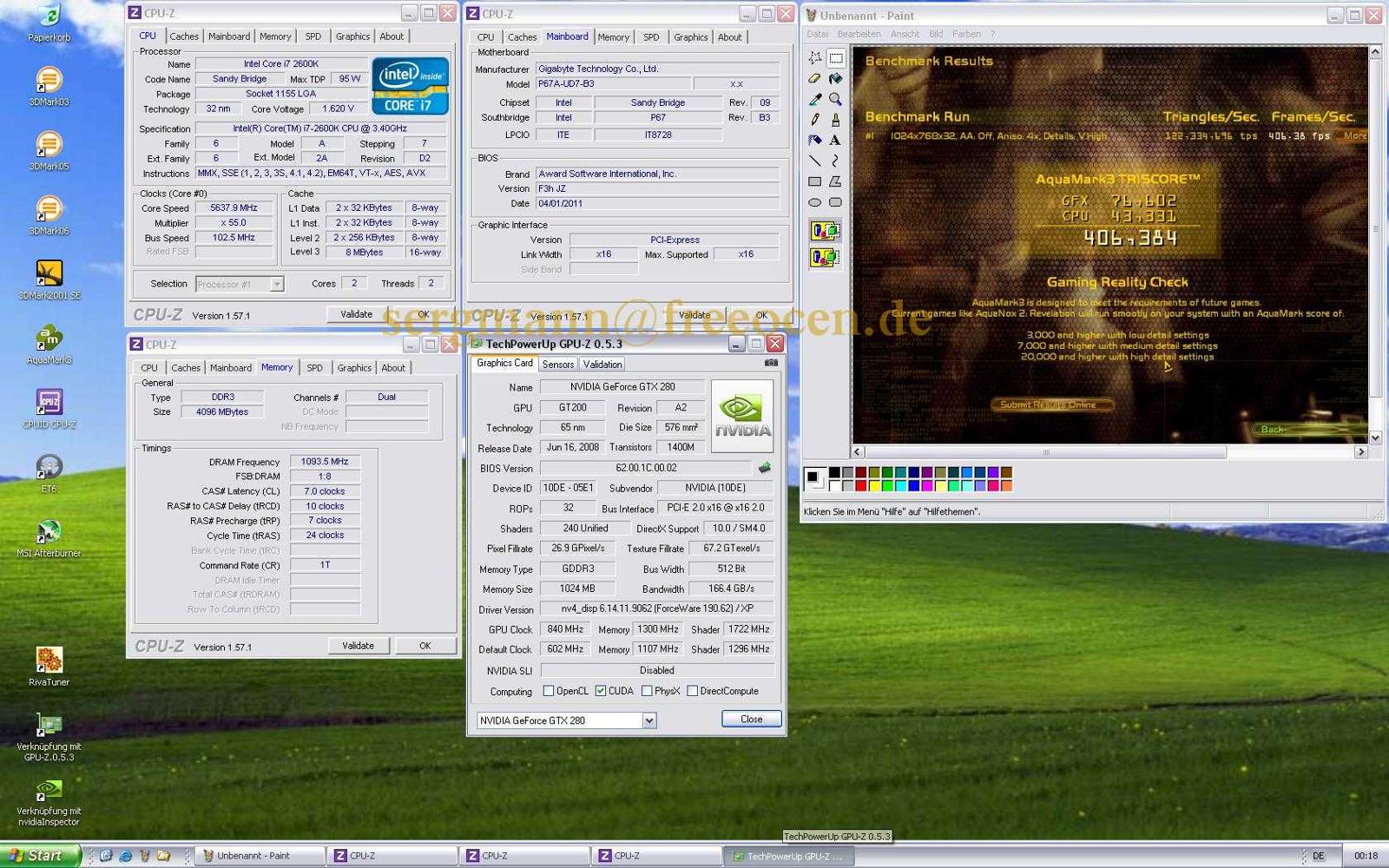Click Paint vertical scrollbar down arrow
The image size is (1389, 868).
click(1375, 437)
